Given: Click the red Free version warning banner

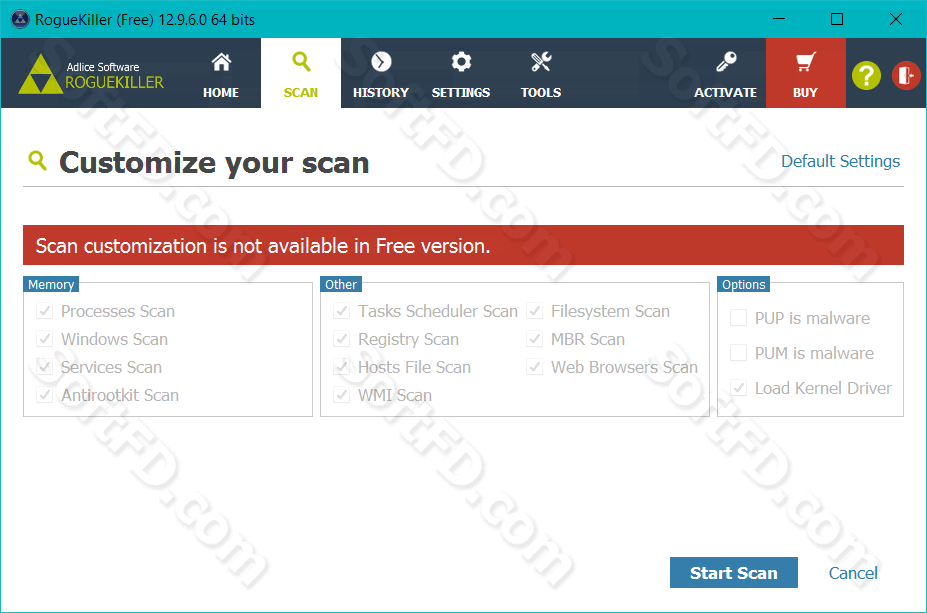Looking at the screenshot, I should point(464,245).
